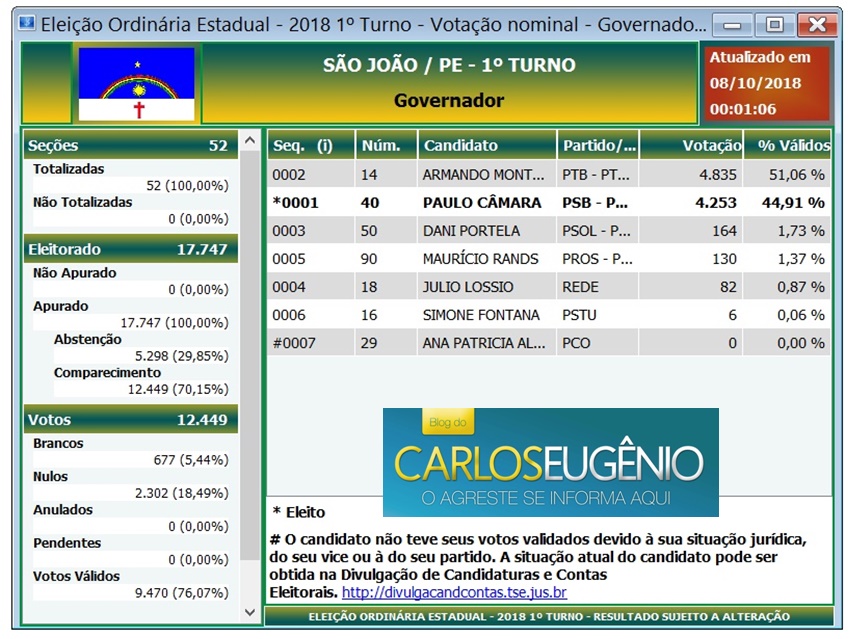
Task: Click the SÃO JOÃO / PE - 1º TURNO heading
Action: point(449,65)
